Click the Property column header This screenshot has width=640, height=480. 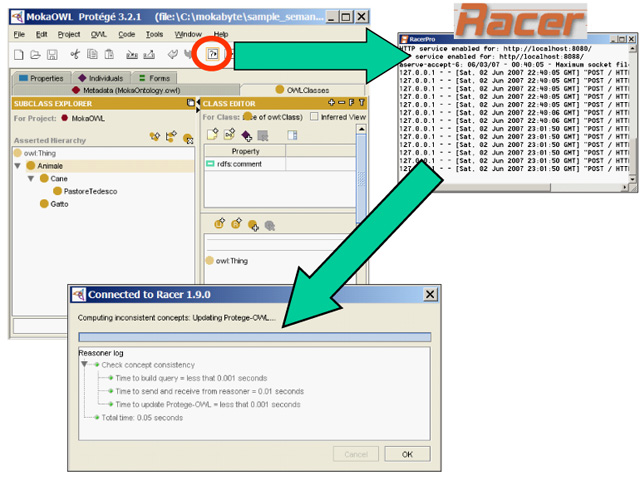245,151
